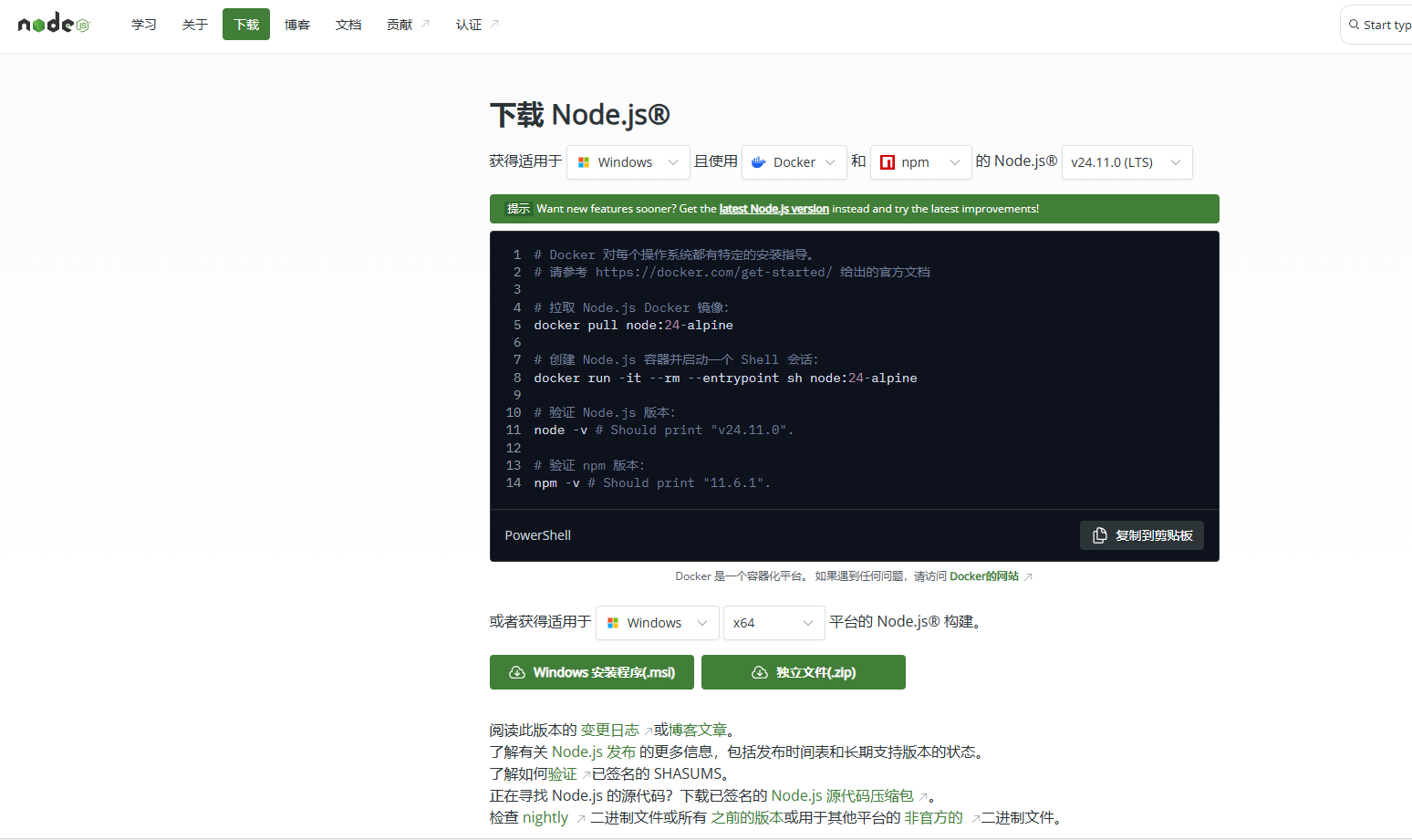1412x840 pixels.
Task: Click the download icon on the .msi button
Action: (517, 672)
